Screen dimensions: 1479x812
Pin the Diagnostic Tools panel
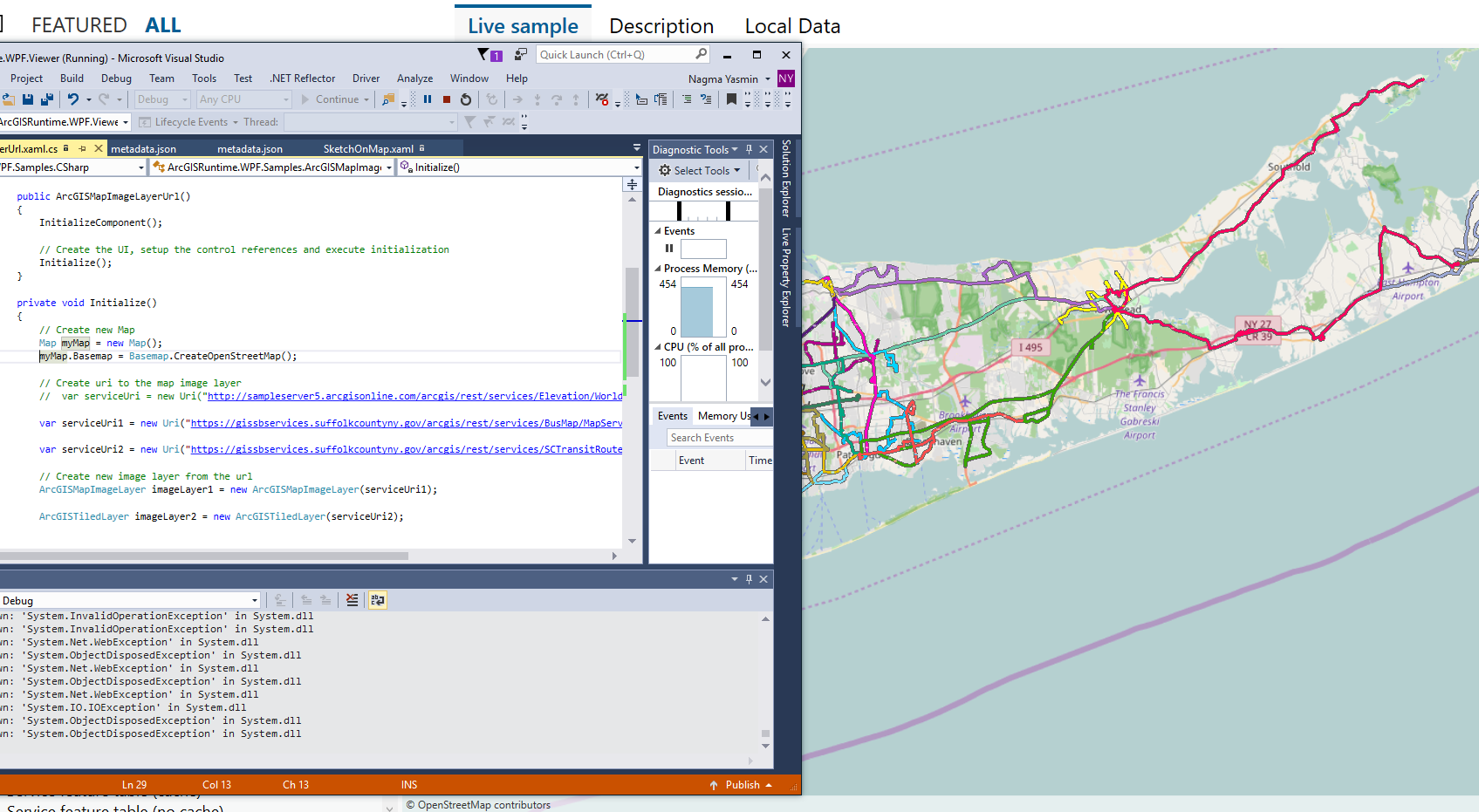coord(749,149)
